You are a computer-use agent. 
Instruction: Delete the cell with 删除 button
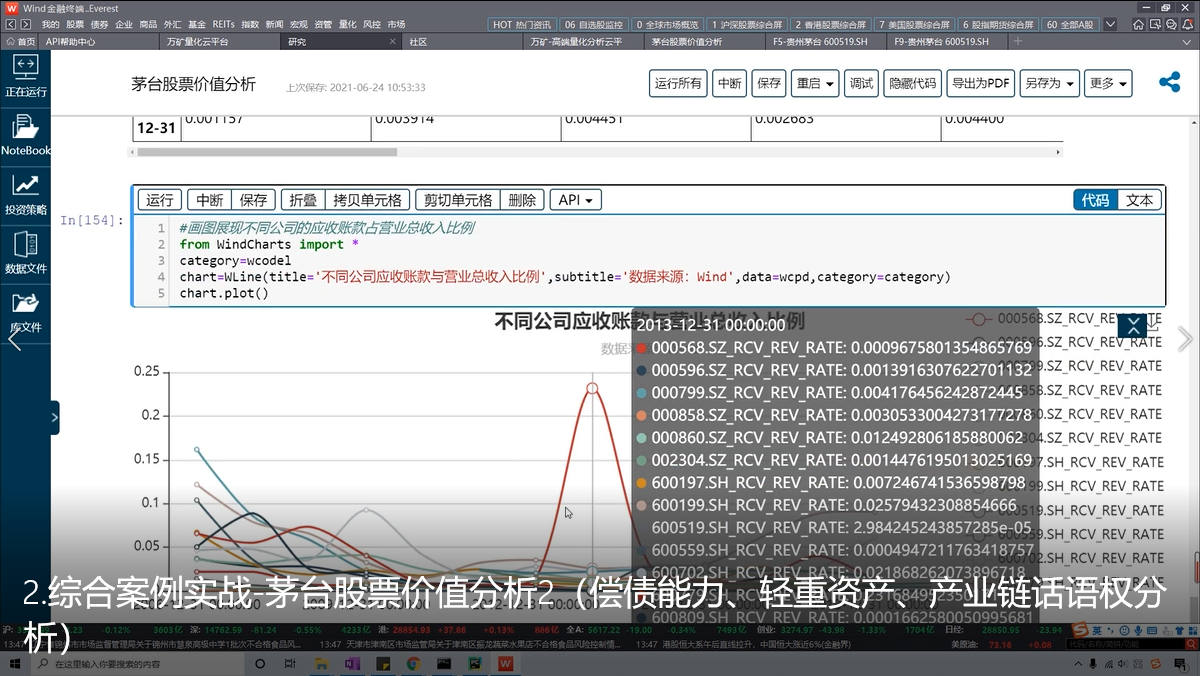(x=522, y=200)
